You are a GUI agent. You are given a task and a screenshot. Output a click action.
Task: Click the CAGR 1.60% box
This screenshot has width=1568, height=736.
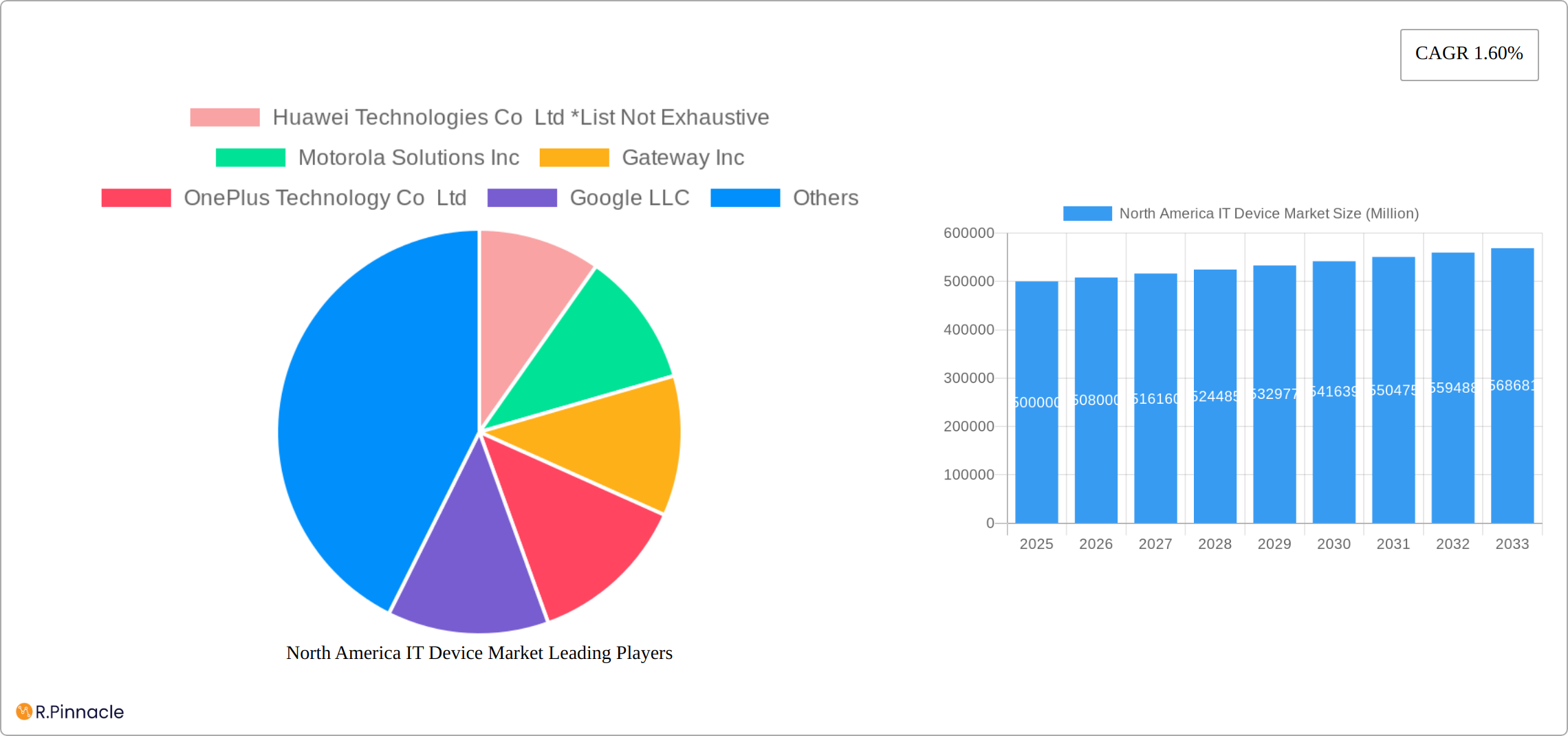pyautogui.click(x=1469, y=54)
